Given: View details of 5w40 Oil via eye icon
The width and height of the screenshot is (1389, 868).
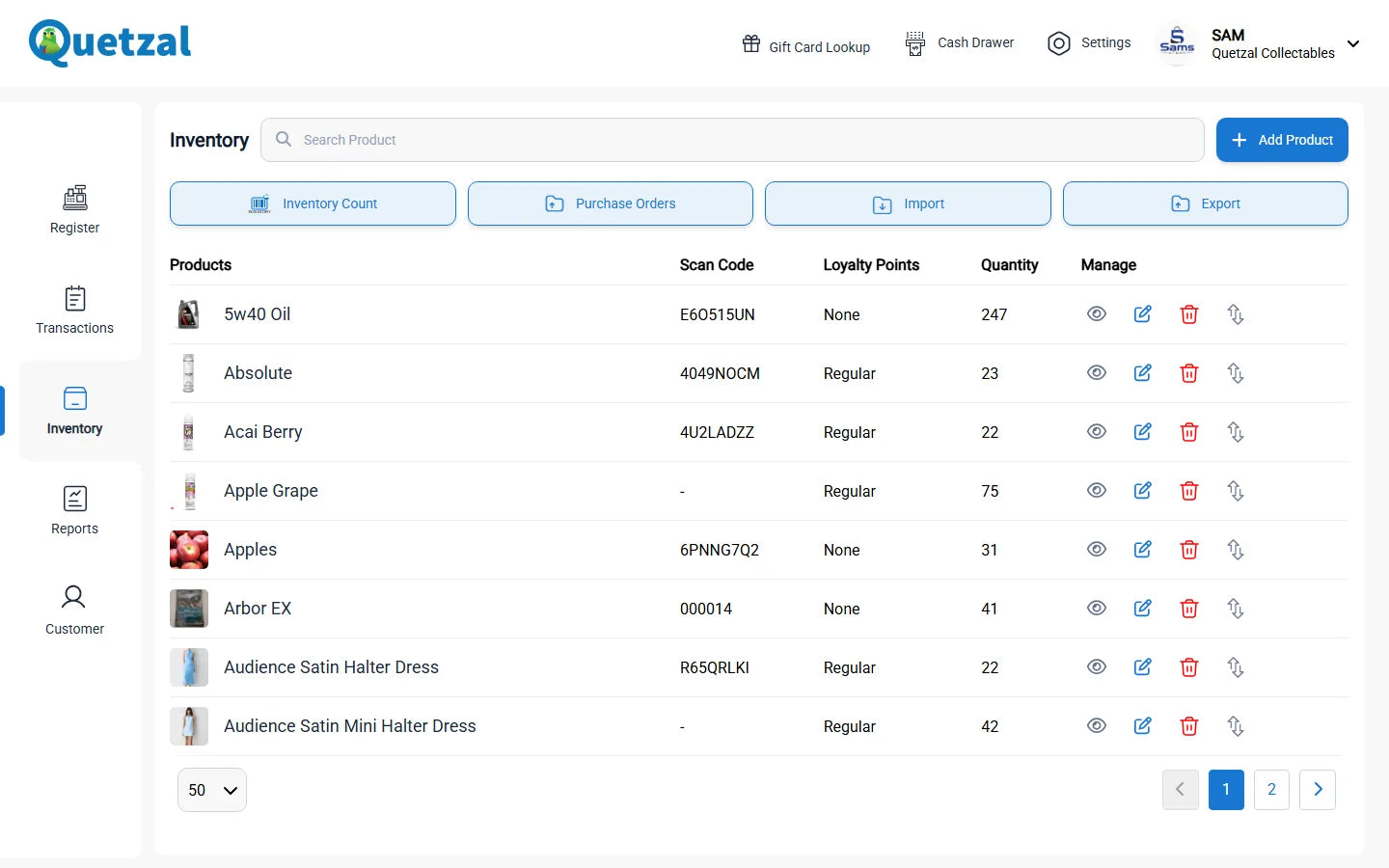Looking at the screenshot, I should tap(1097, 314).
